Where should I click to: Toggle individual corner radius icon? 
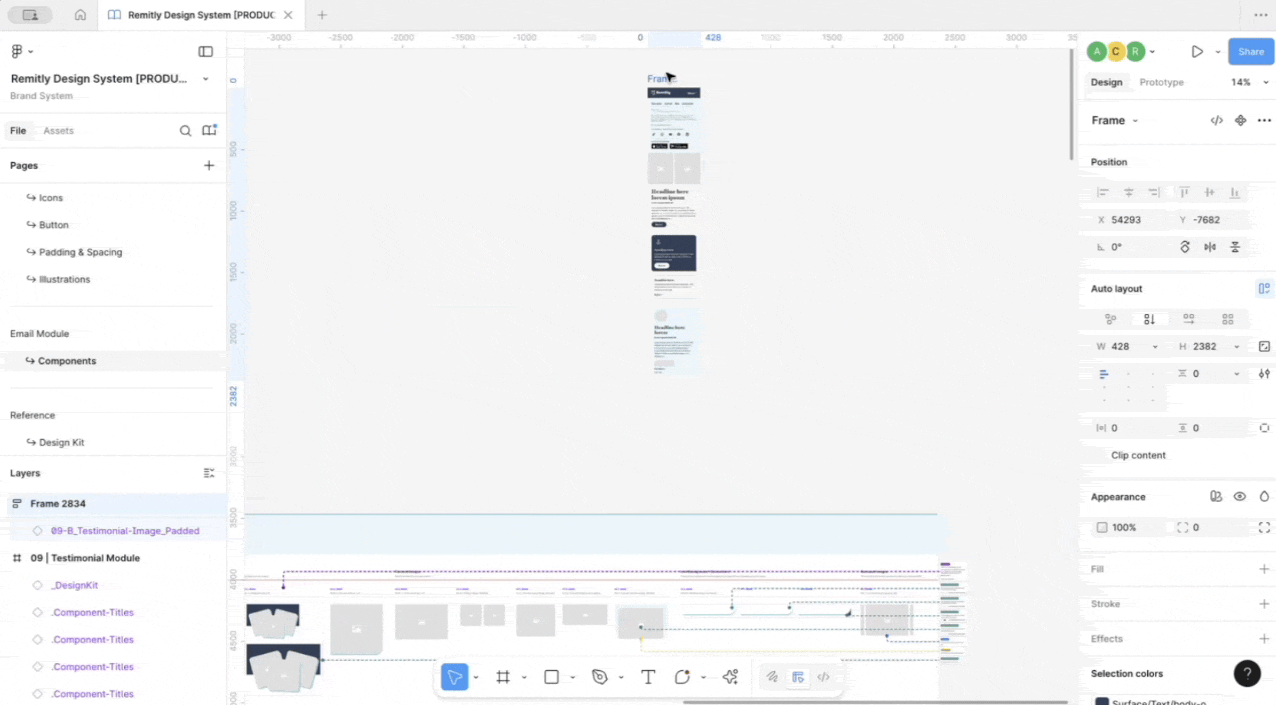point(1264,527)
